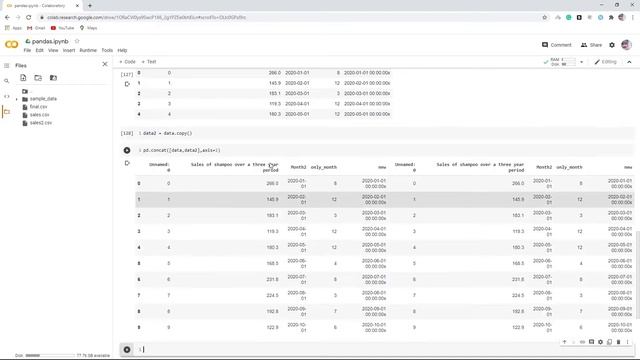Add a new Text cell
This screenshot has height=360, width=640.
tap(149, 62)
